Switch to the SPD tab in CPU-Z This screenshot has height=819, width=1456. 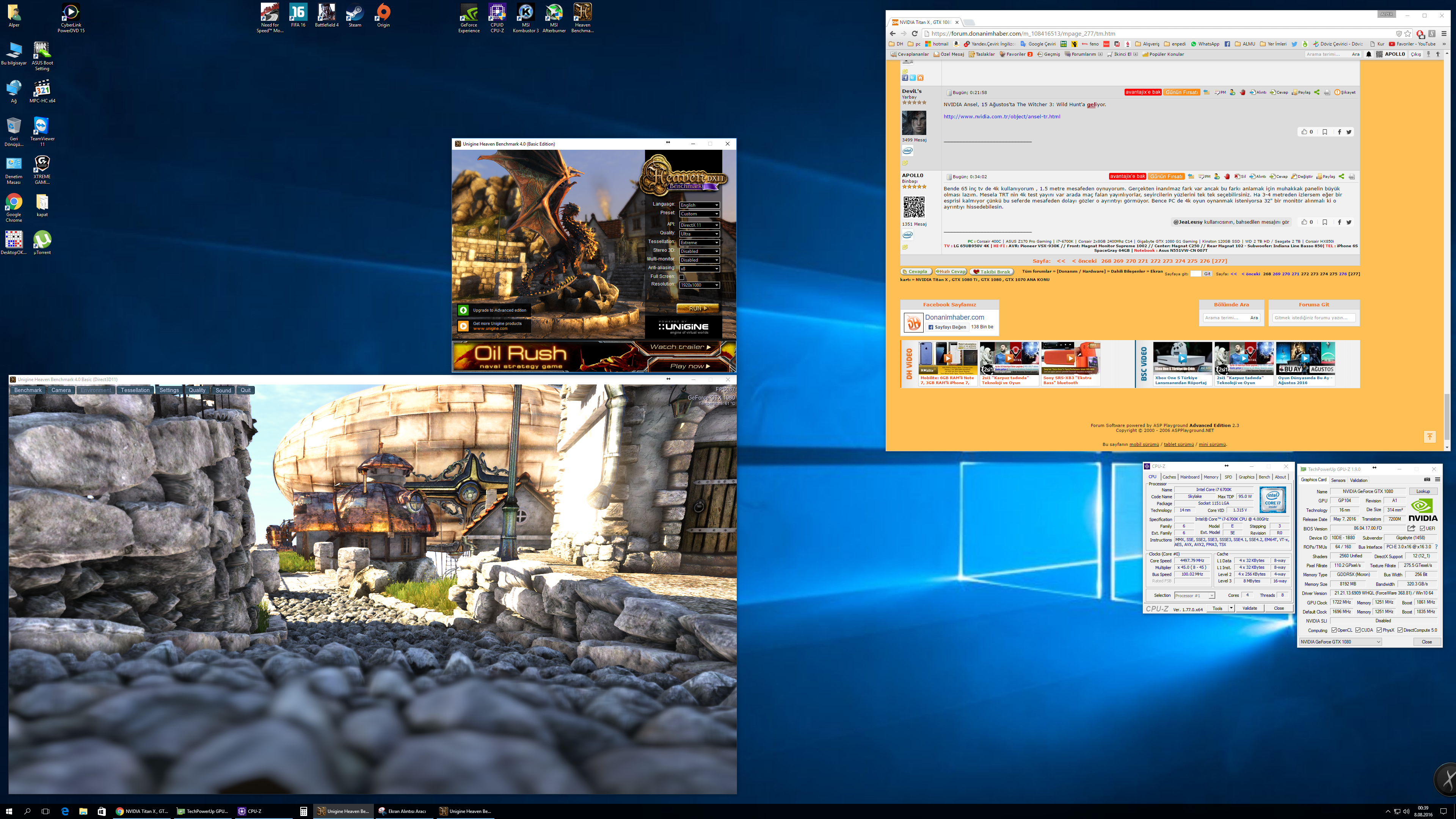point(1228,477)
